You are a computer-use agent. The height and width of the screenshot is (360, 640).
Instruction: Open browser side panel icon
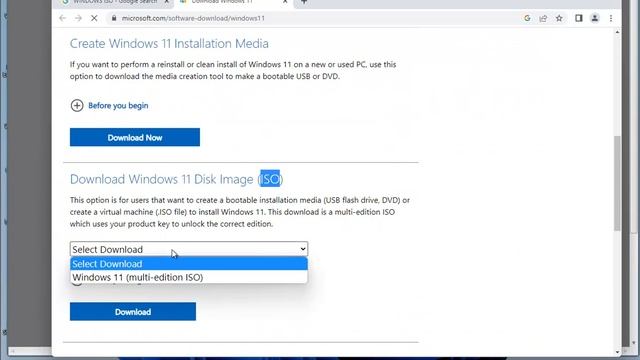(x=579, y=18)
